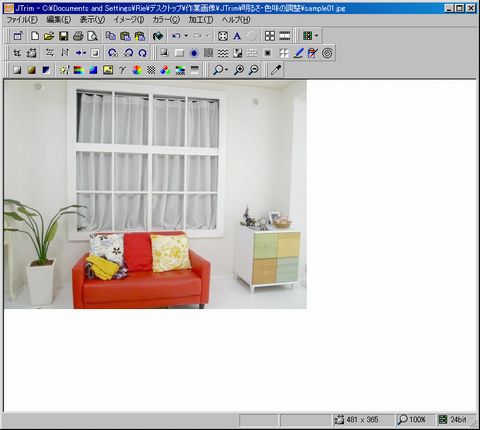This screenshot has height=430, width=480.
Task: Expand the undo history dropdown arrow
Action: click(x=186, y=36)
